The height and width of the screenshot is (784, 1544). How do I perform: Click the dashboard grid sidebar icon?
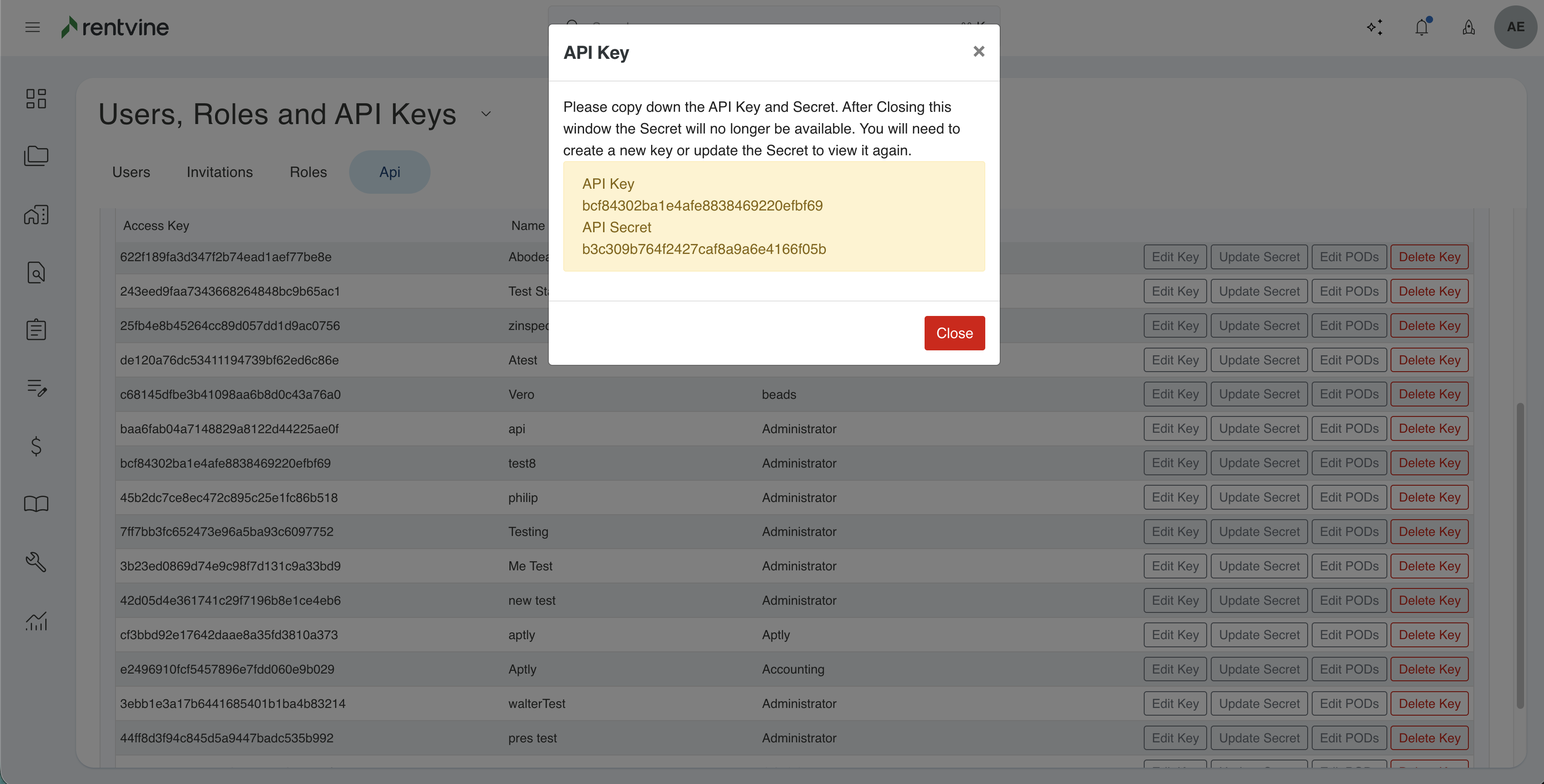click(36, 99)
